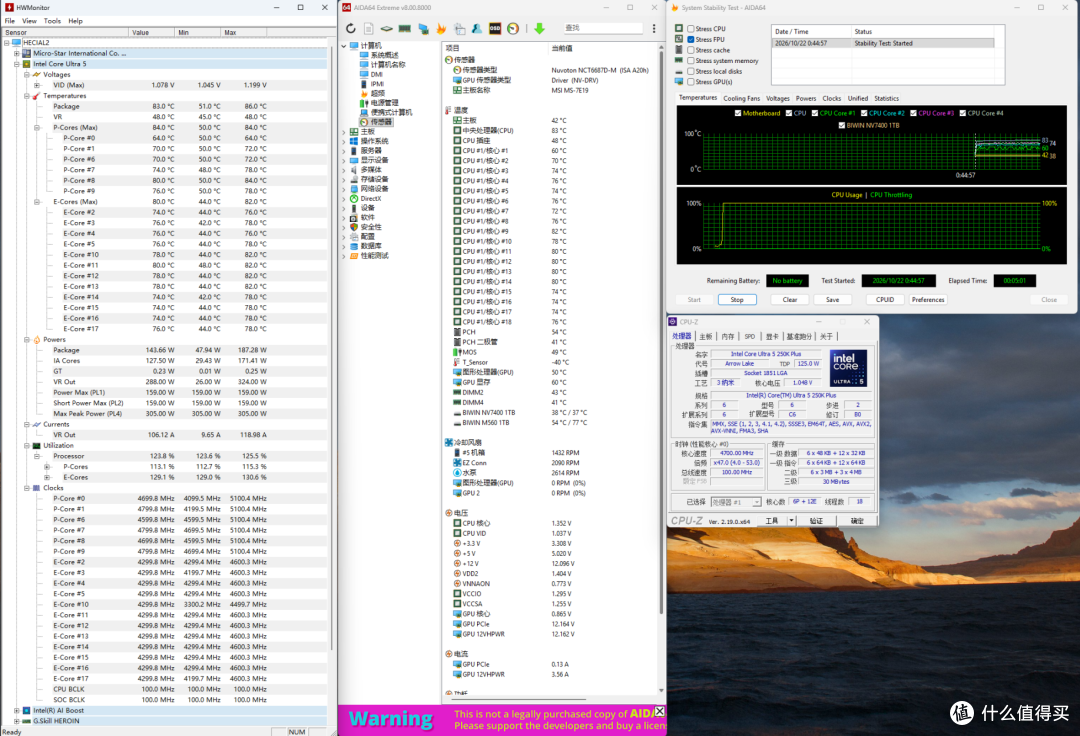Open the 处理器 #1 selection dropdown in CPU-Z
The width and height of the screenshot is (1080, 736).
pos(736,502)
